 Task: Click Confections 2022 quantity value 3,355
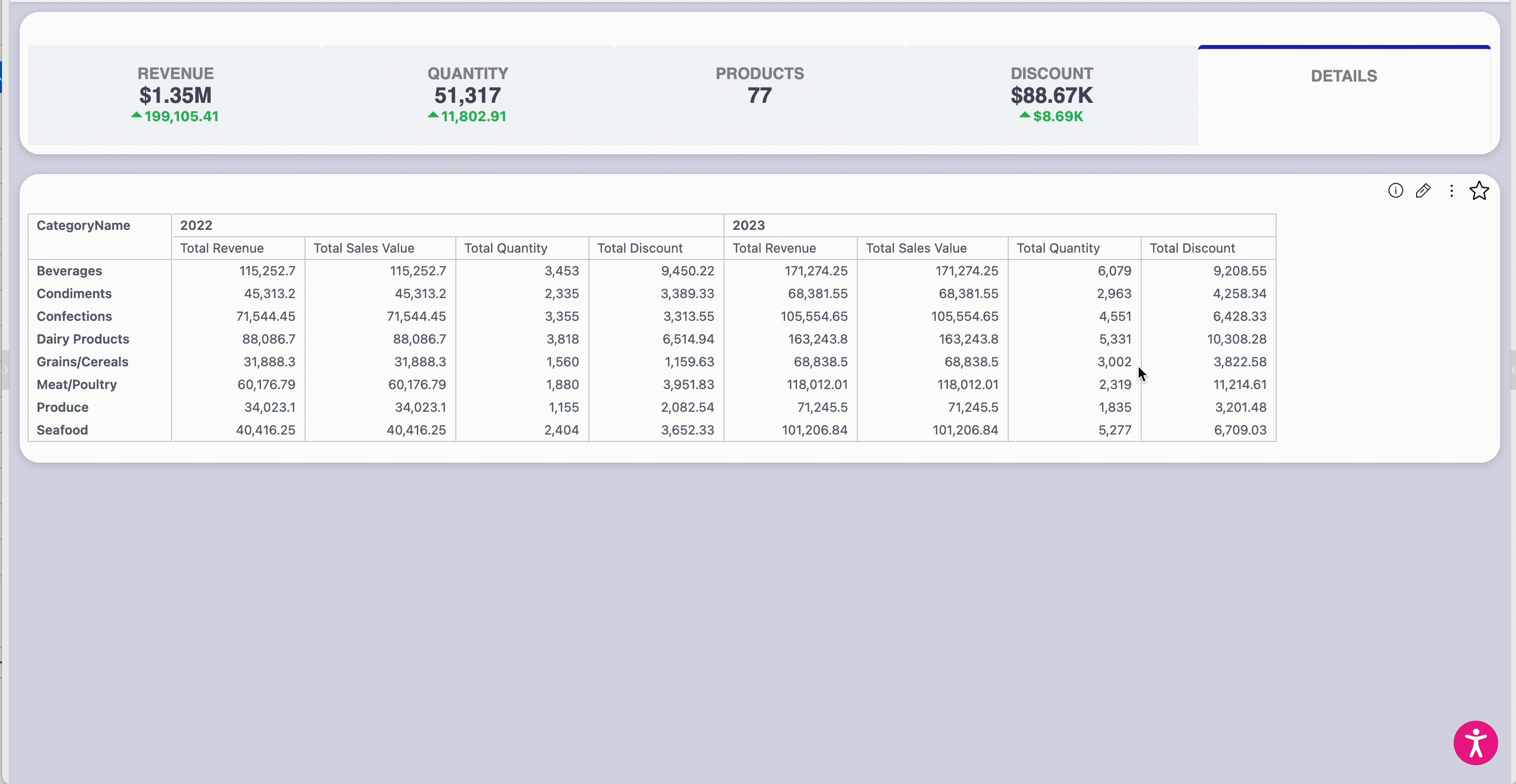point(561,316)
